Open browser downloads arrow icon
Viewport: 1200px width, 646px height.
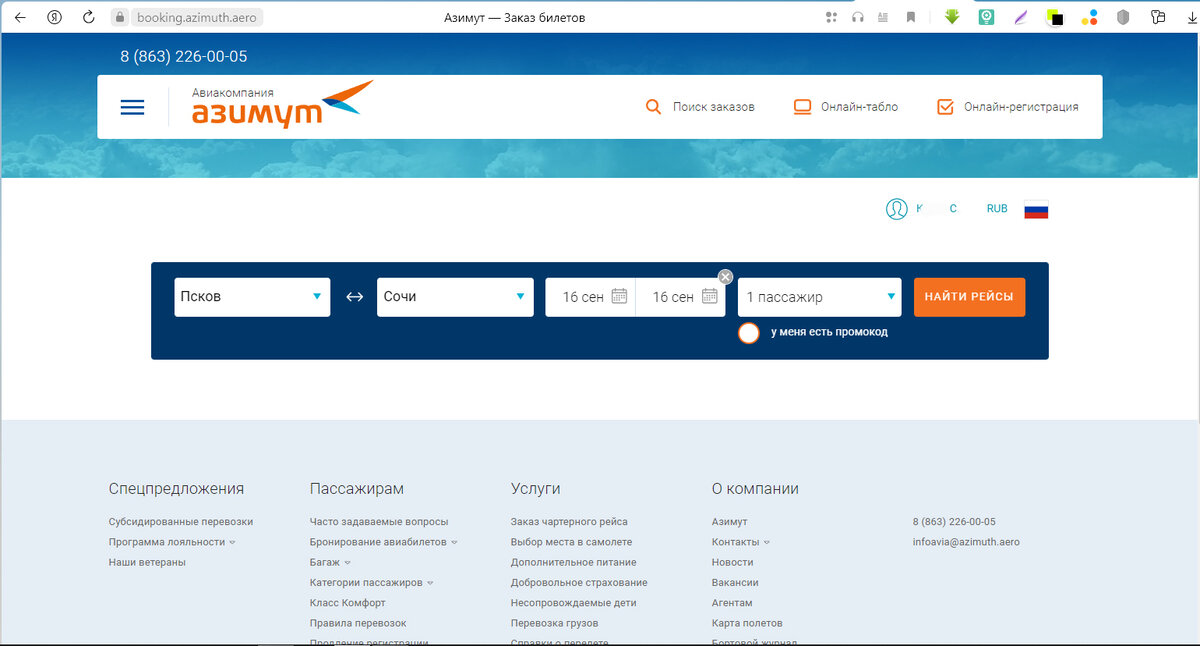click(x=1190, y=17)
